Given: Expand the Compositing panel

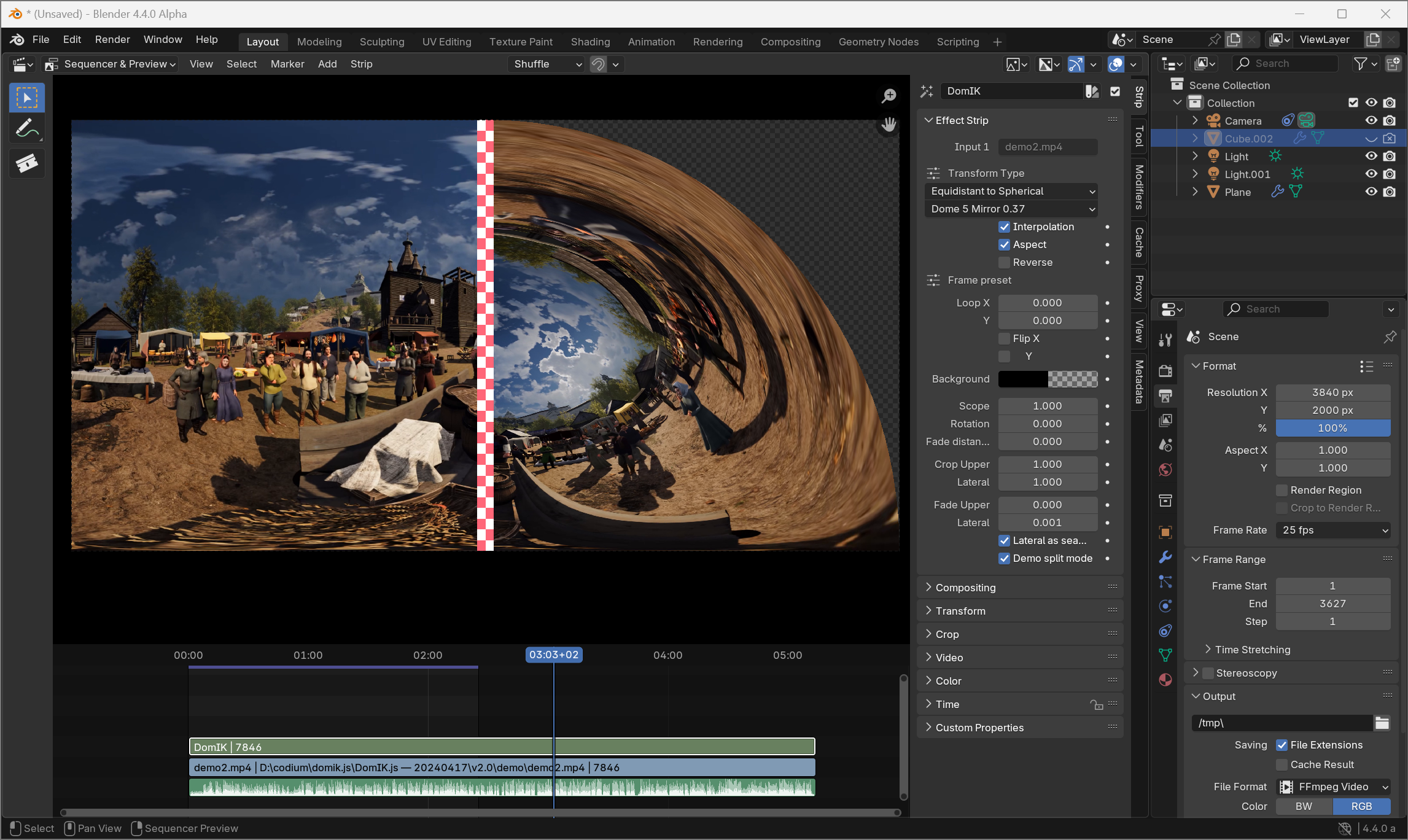Looking at the screenshot, I should (965, 588).
